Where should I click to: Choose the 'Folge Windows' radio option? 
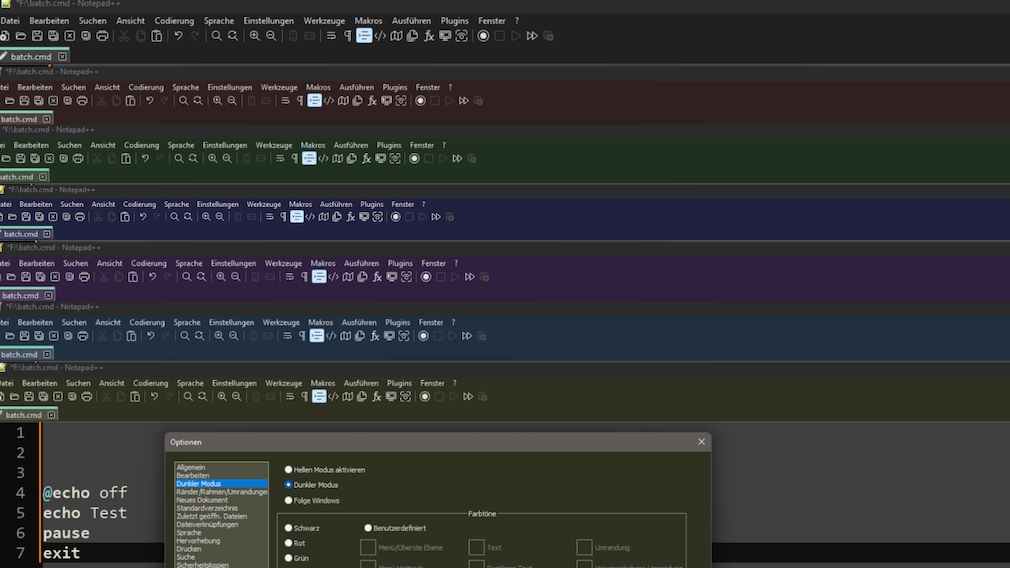pos(289,500)
